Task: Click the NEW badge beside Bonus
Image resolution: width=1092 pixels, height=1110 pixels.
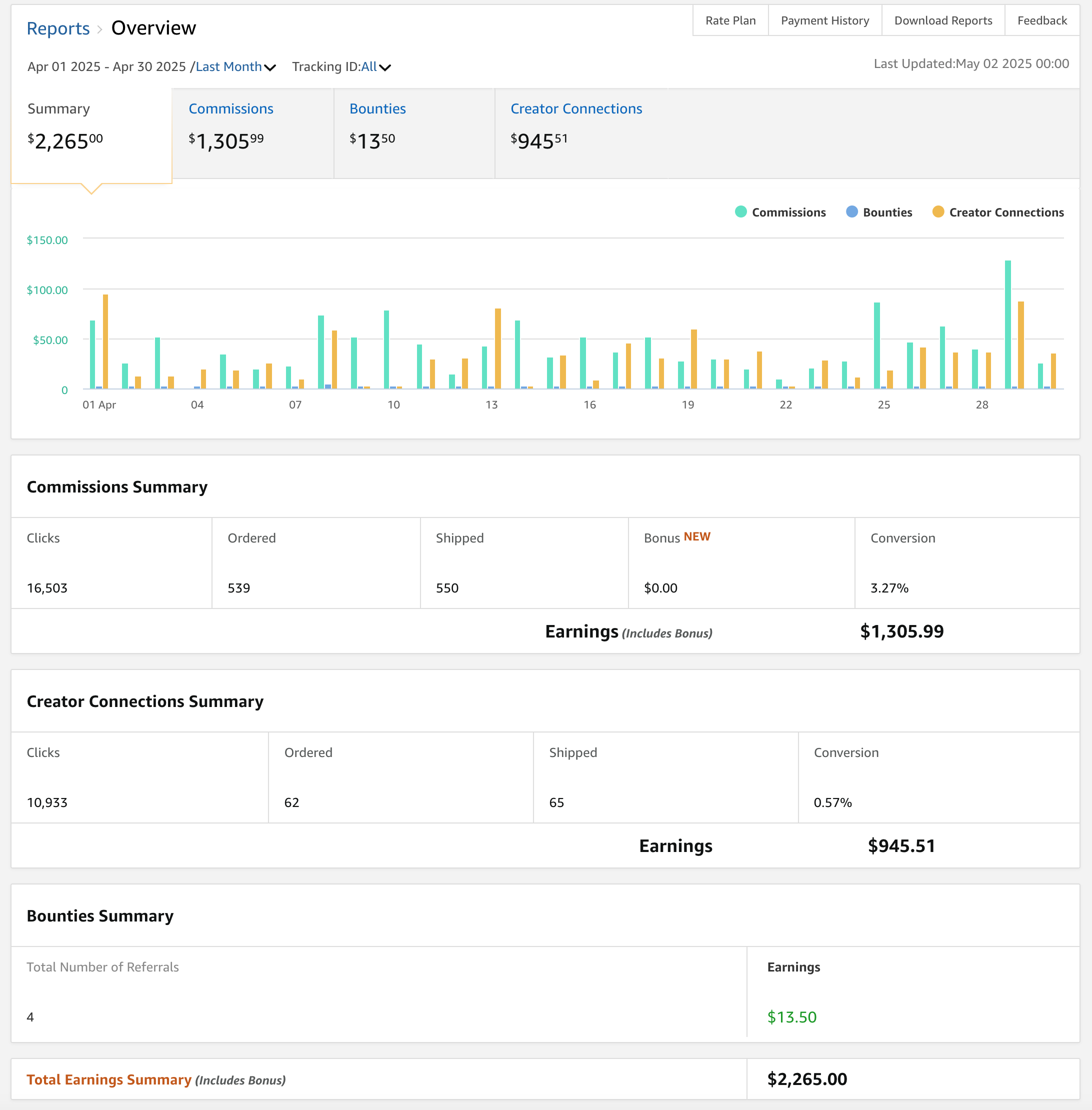Action: click(x=696, y=536)
